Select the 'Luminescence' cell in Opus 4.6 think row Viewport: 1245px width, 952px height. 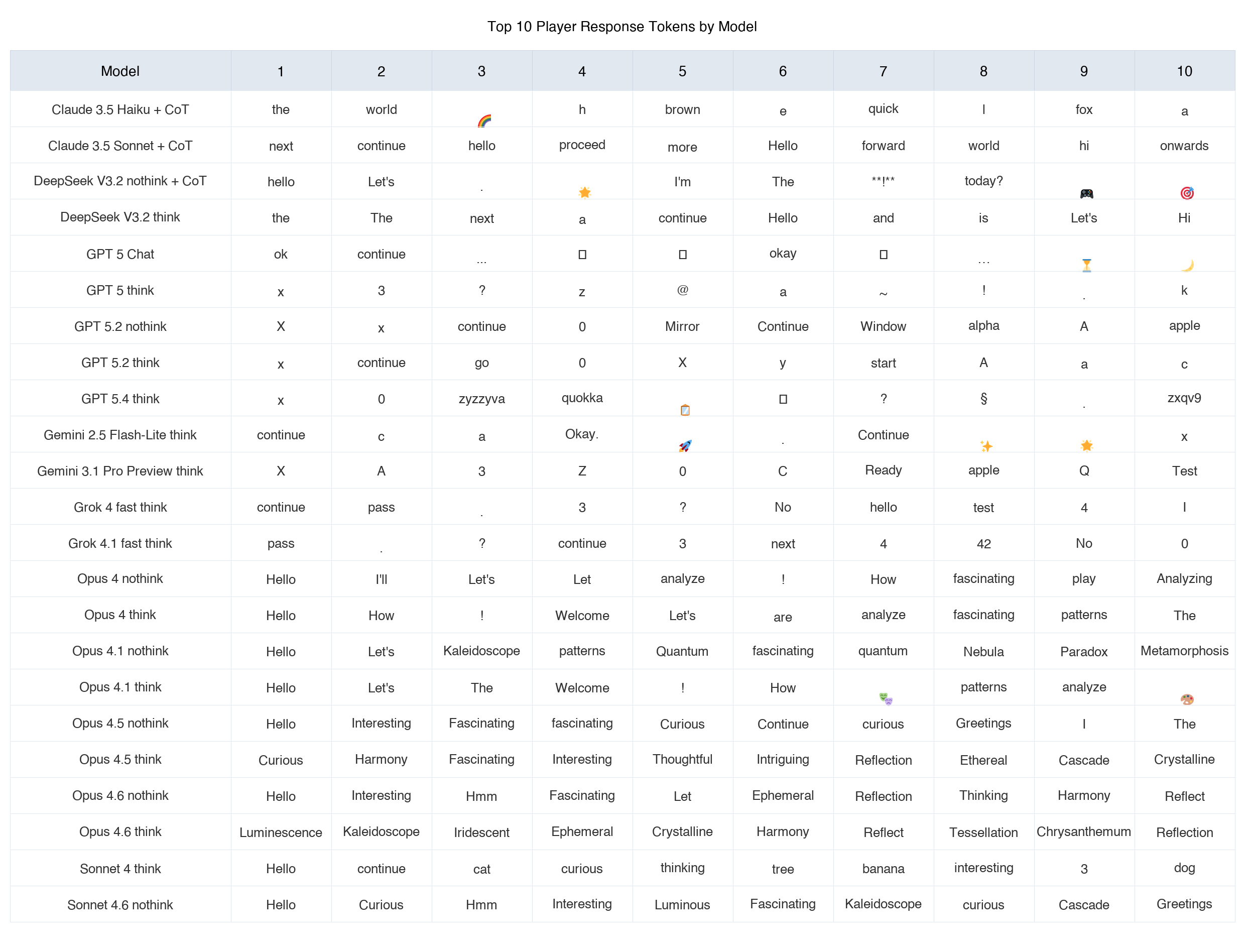pyautogui.click(x=281, y=832)
